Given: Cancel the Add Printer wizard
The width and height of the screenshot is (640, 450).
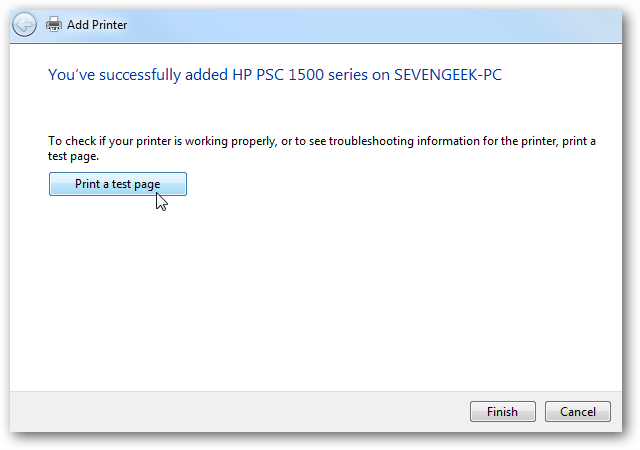Looking at the screenshot, I should click(x=578, y=411).
